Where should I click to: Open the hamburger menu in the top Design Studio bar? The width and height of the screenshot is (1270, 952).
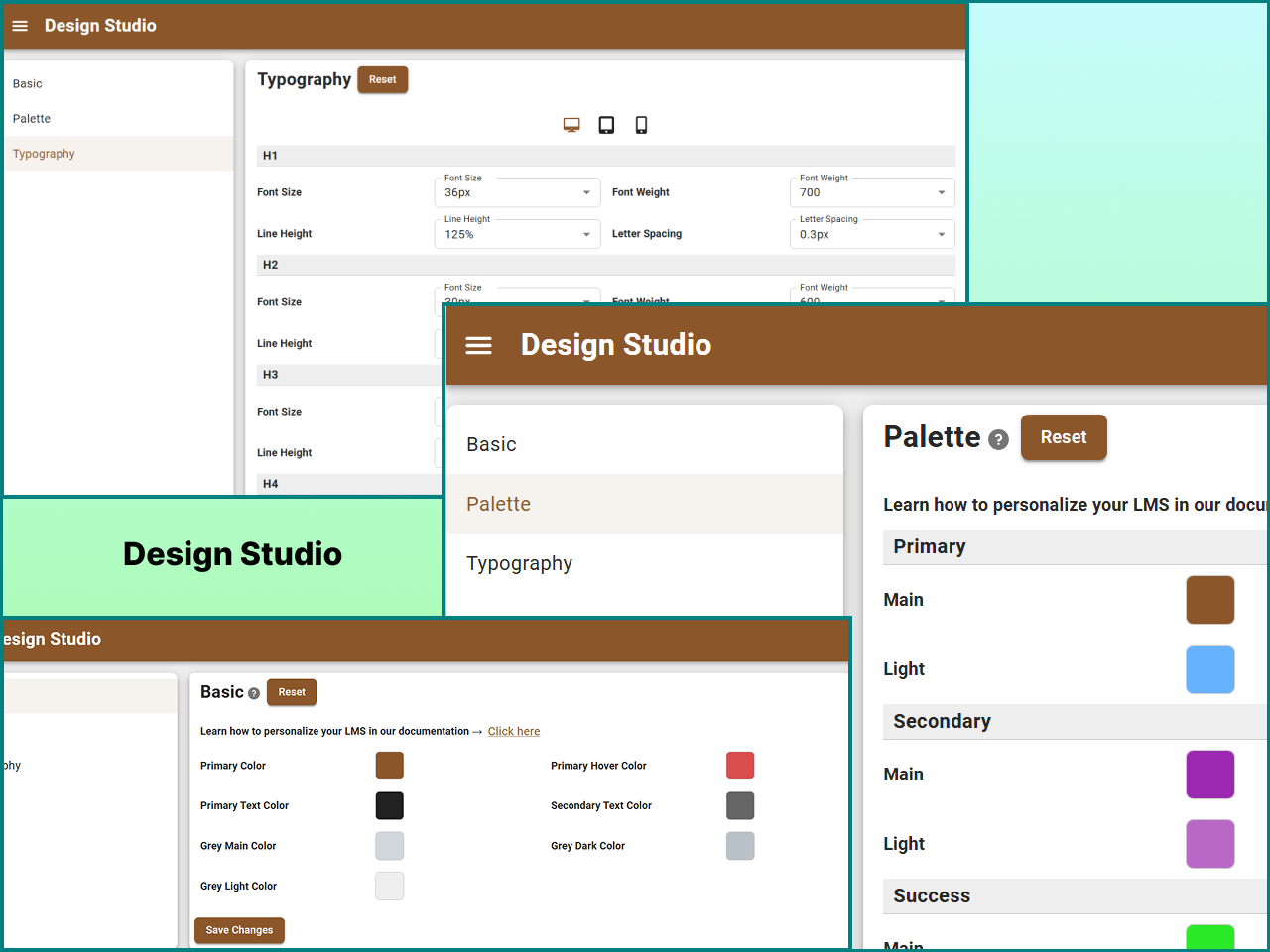pos(20,26)
